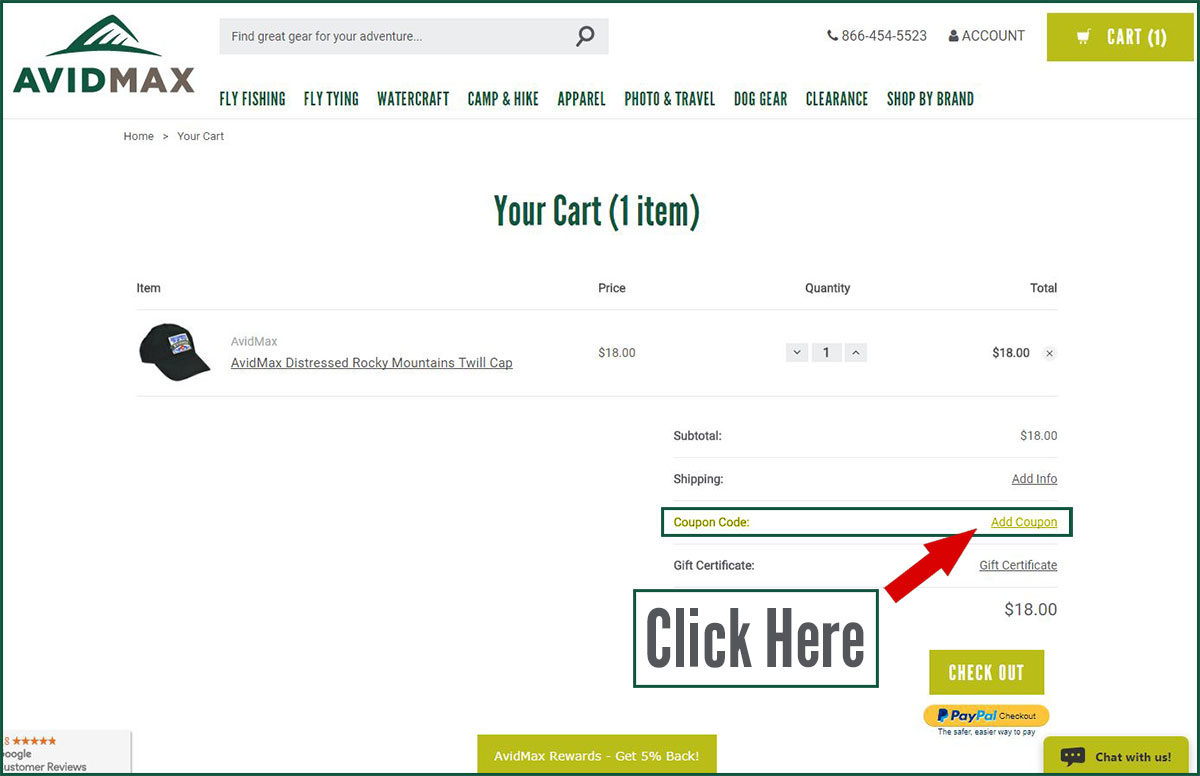Open the cart via the header cart icon
Viewport: 1200px width, 776px height.
click(1084, 38)
